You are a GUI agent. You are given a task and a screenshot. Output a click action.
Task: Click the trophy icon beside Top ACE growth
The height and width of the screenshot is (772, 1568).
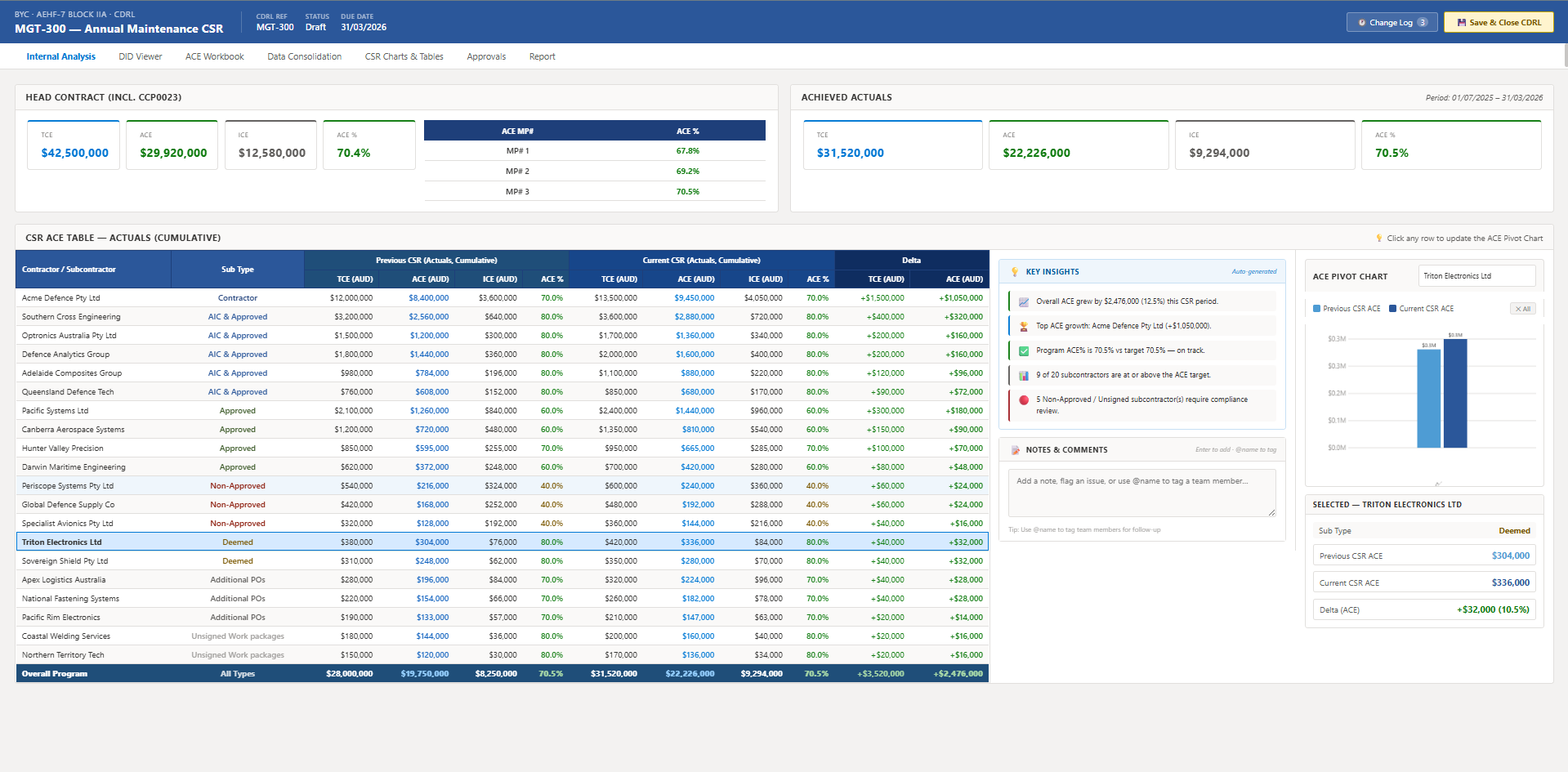(1024, 326)
